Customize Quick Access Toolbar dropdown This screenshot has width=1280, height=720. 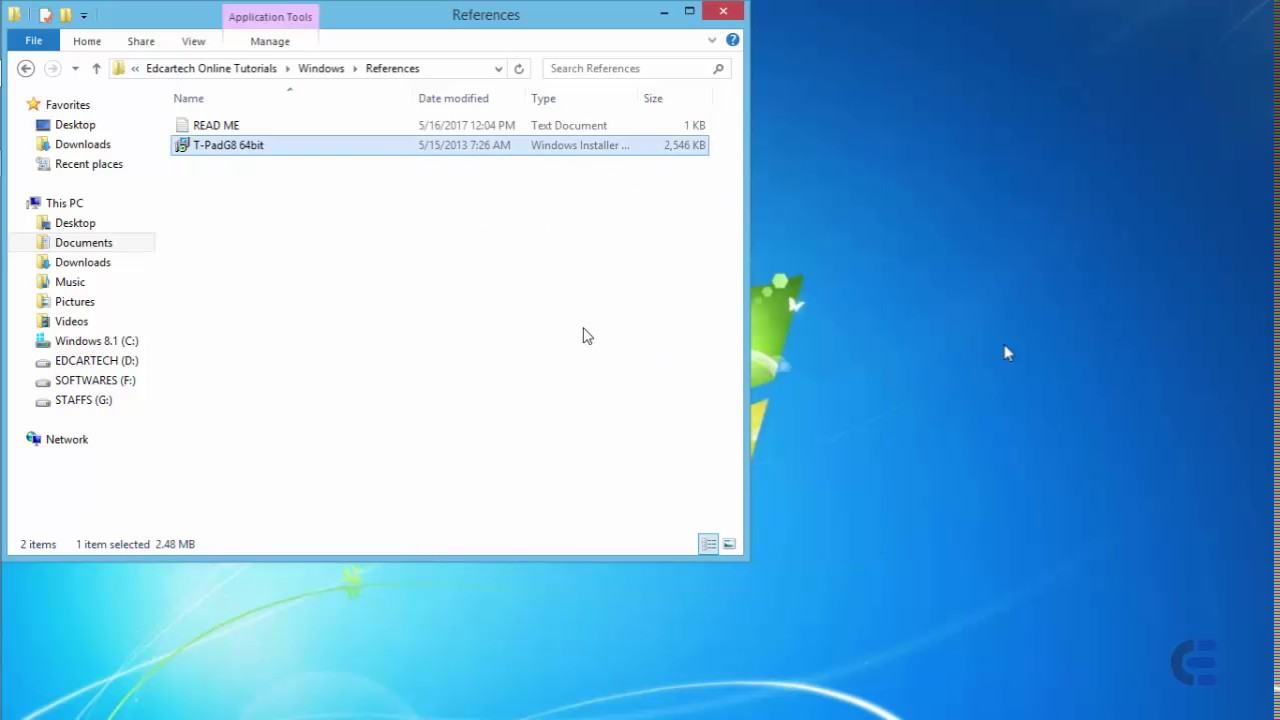click(84, 16)
